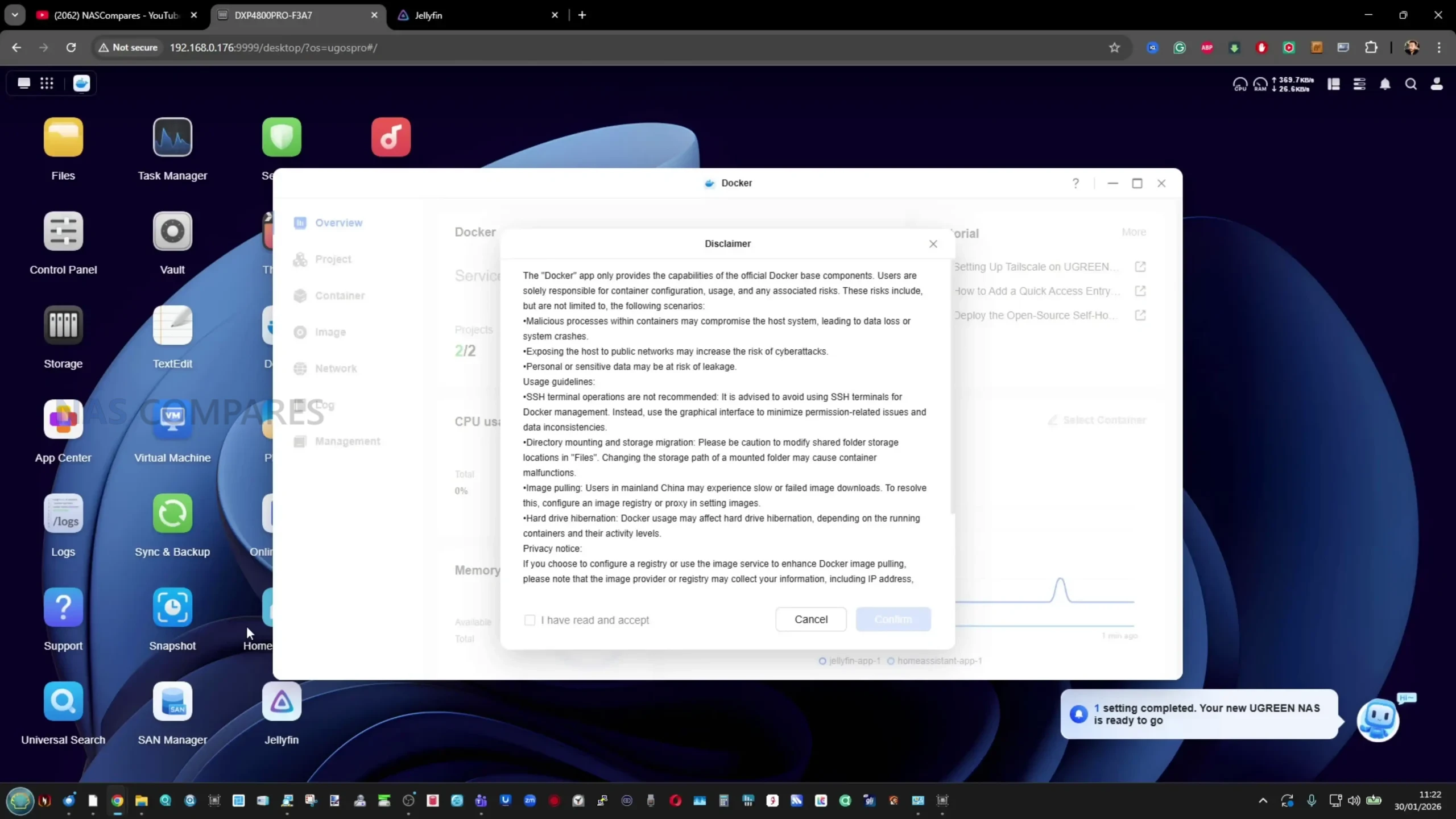Close the Disclaimer dialog with X
Image resolution: width=1456 pixels, height=819 pixels.
point(933,244)
